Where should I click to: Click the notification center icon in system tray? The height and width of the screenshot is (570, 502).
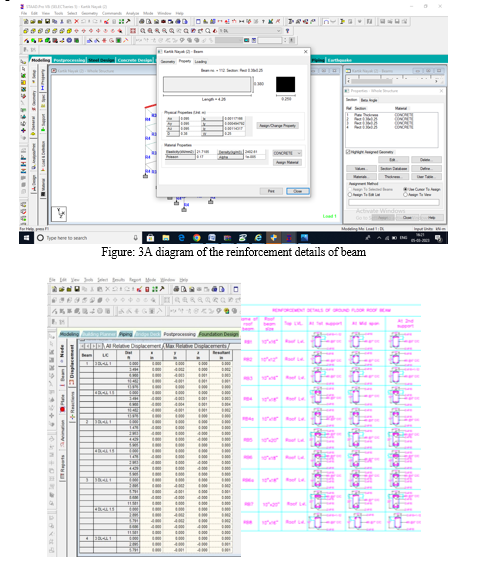coord(438,238)
